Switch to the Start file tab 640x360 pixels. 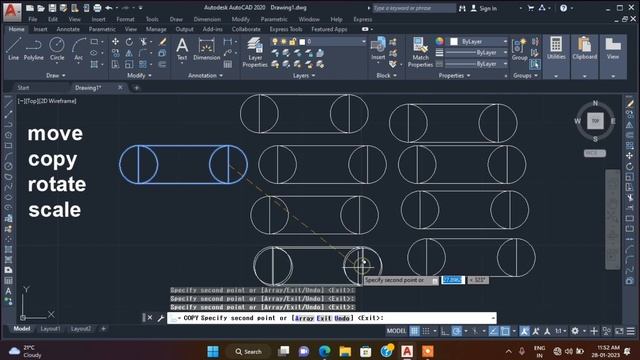[x=23, y=88]
